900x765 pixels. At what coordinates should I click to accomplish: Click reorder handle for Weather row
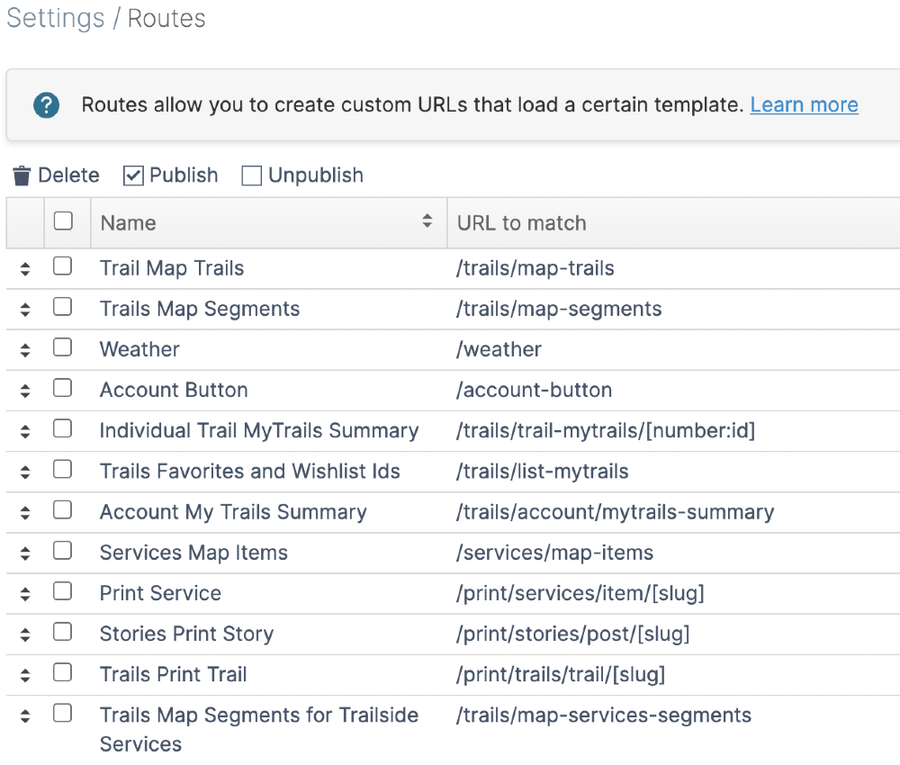coord(25,350)
